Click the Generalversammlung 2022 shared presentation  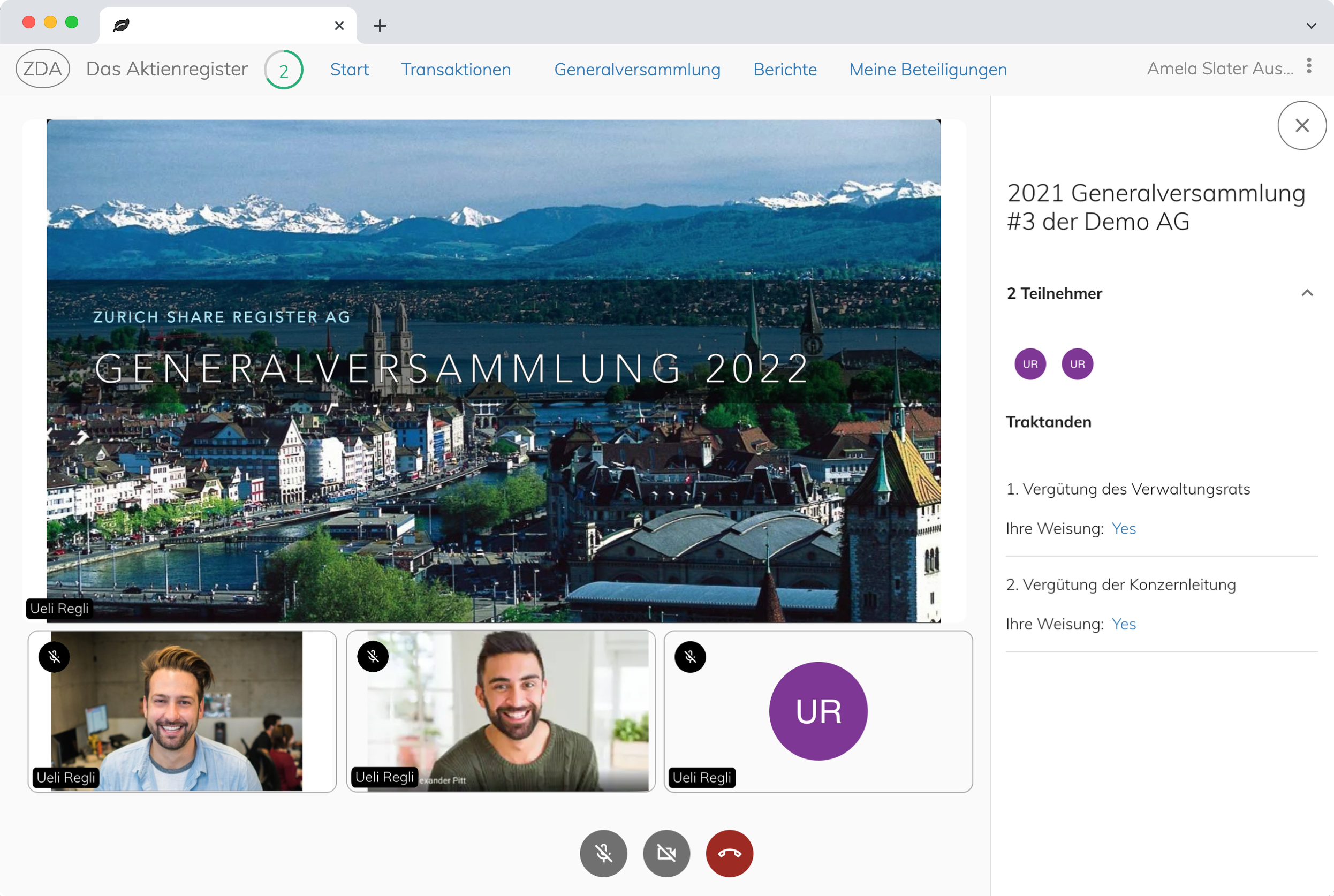pyautogui.click(x=493, y=371)
